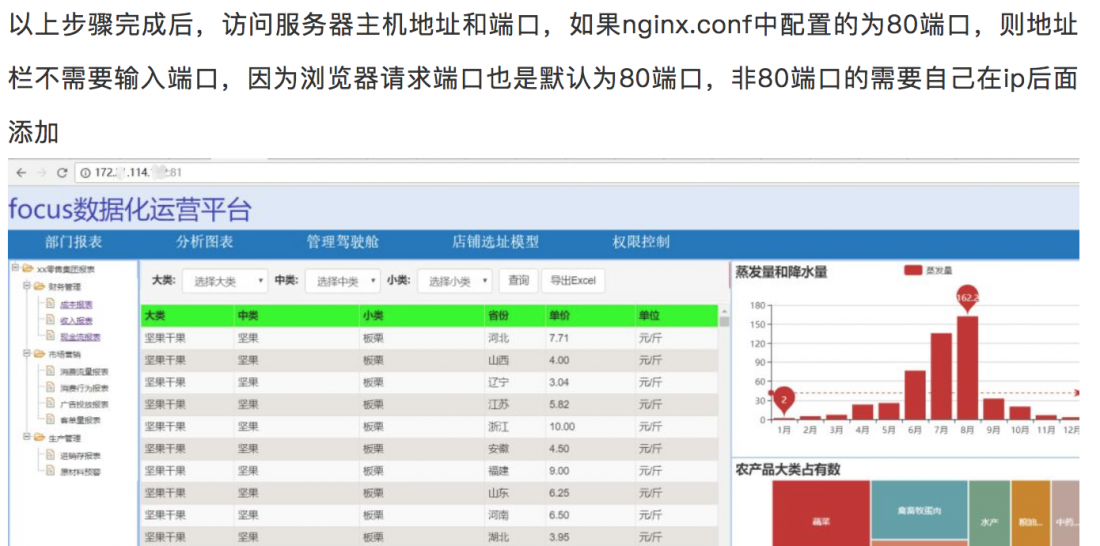Screen dimensions: 1100x546
Task: Open the 选择中类 dropdown
Action: pyautogui.click(x=344, y=282)
